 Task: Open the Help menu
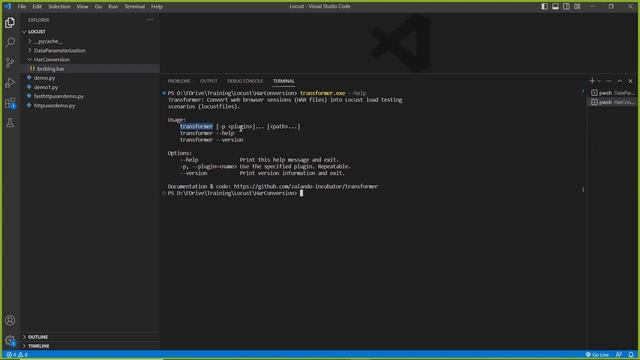pyautogui.click(x=157, y=7)
